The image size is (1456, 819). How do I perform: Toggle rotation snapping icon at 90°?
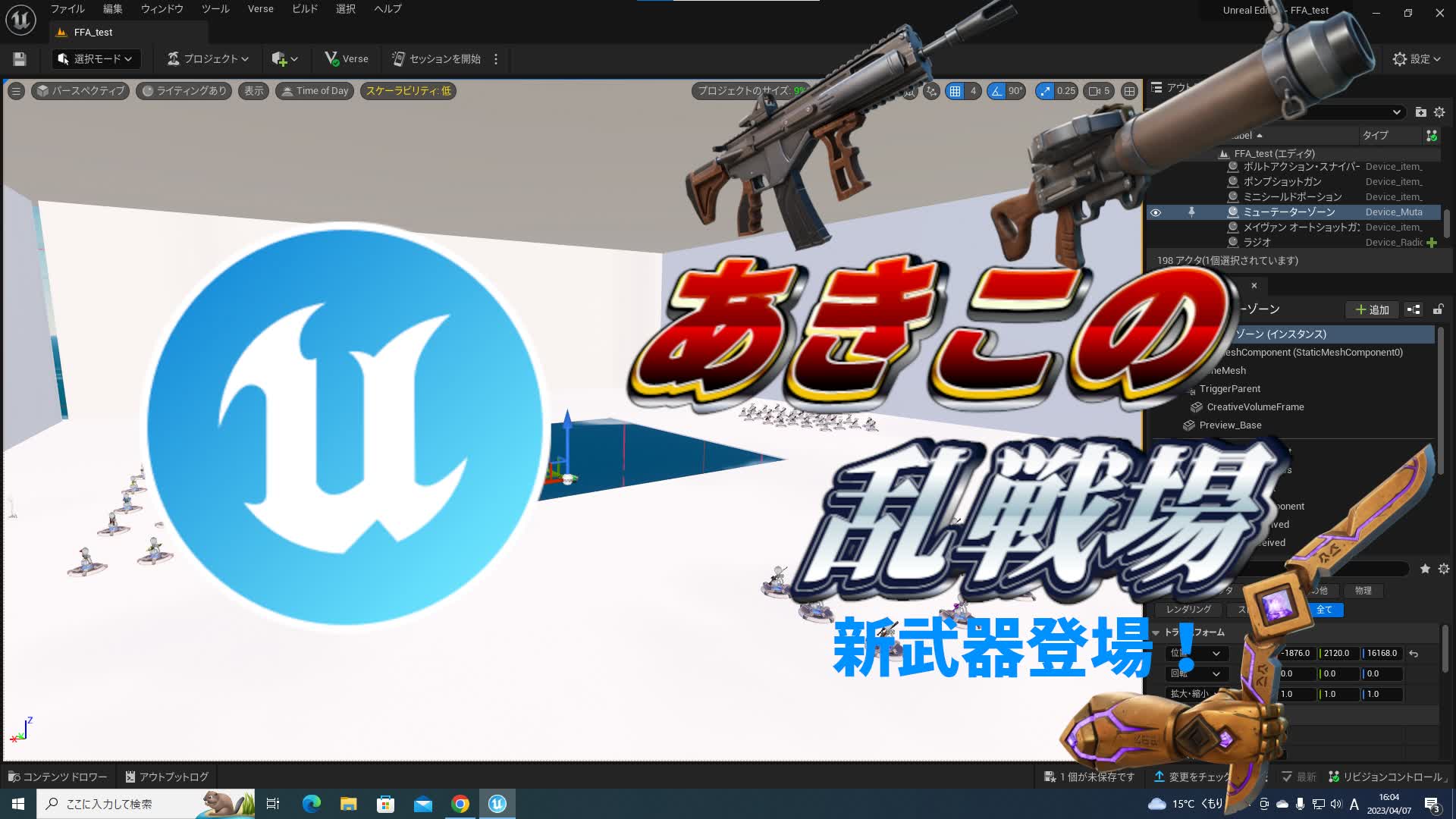click(x=996, y=91)
